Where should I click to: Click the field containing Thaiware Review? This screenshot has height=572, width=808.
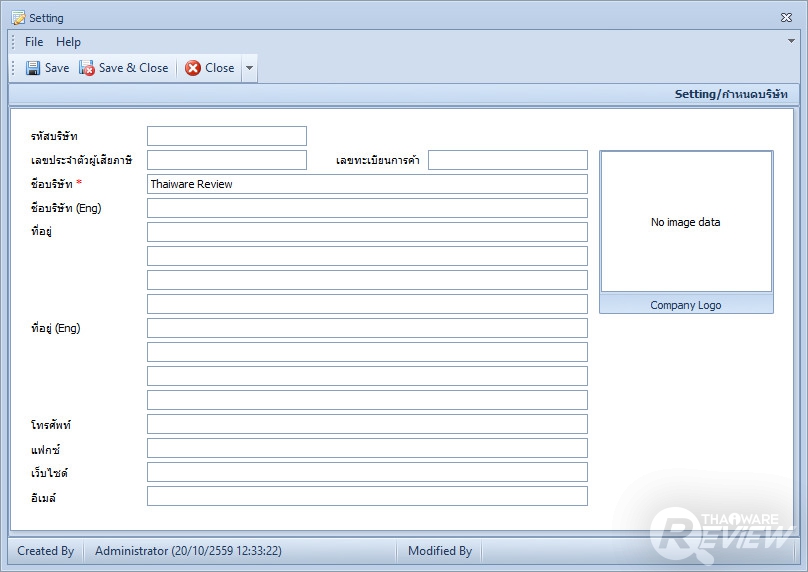pyautogui.click(x=367, y=184)
